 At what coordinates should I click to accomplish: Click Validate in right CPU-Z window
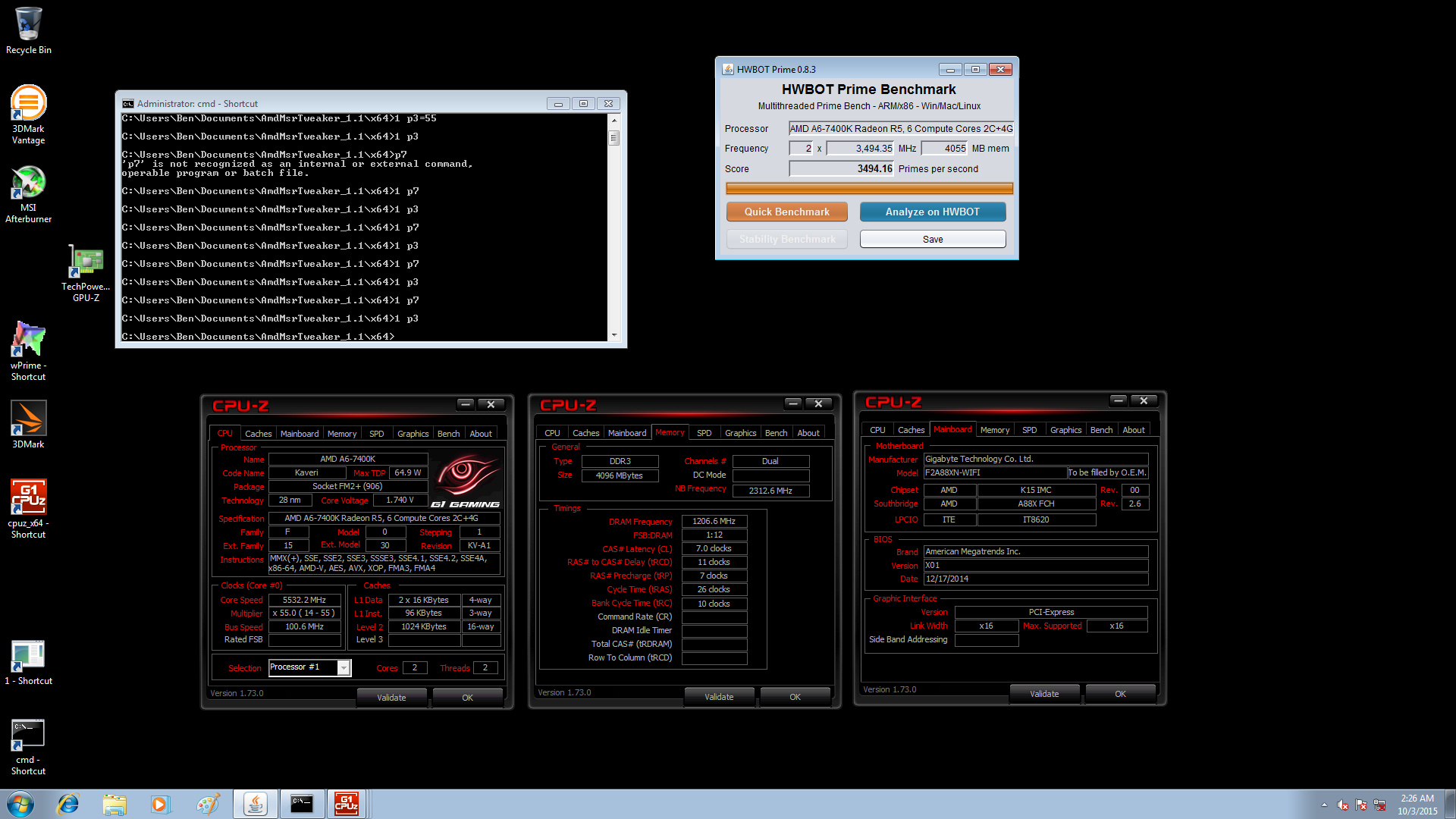click(1044, 694)
